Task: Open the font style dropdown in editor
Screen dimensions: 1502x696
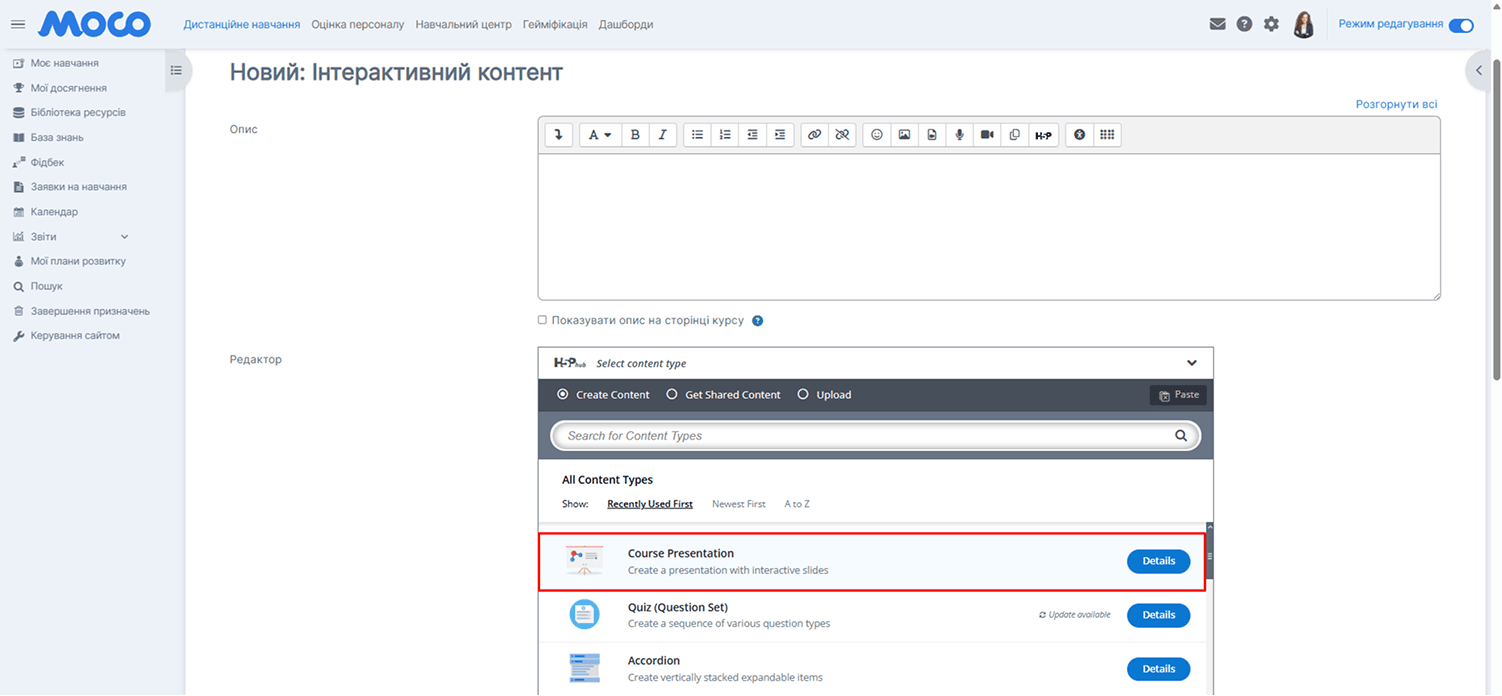Action: 599,135
